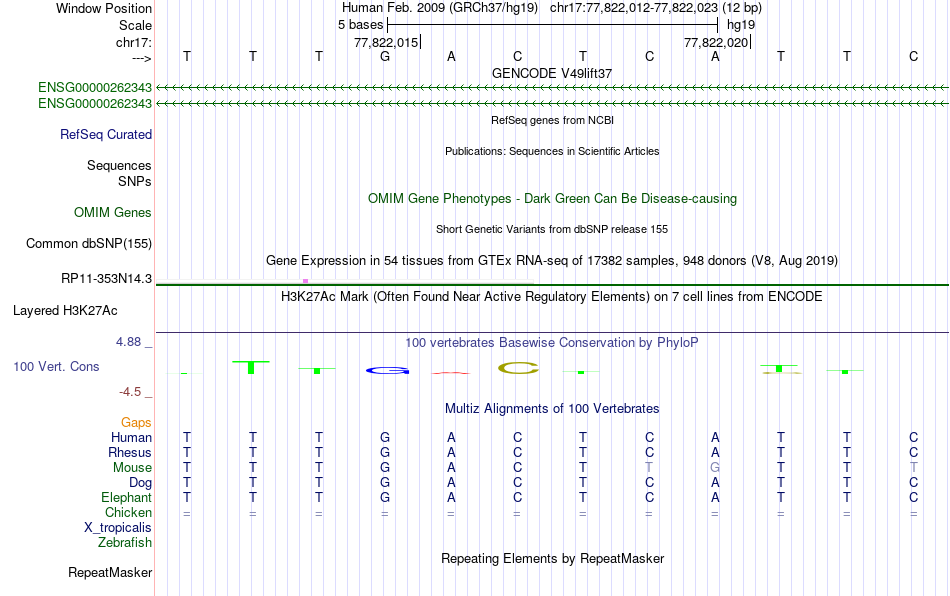
Task: Open 100 vertebrates Basewise Conservation by PhyloP title
Action: coord(552,342)
